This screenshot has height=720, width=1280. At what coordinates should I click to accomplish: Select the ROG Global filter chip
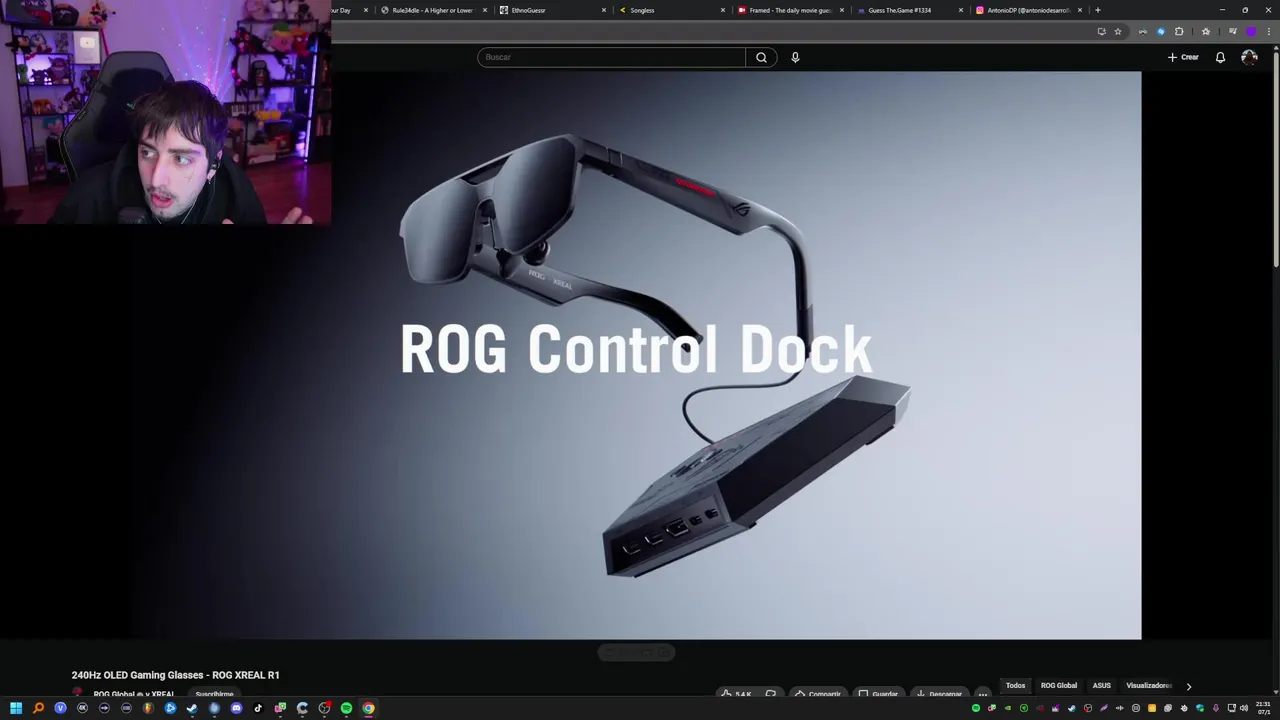click(1059, 686)
